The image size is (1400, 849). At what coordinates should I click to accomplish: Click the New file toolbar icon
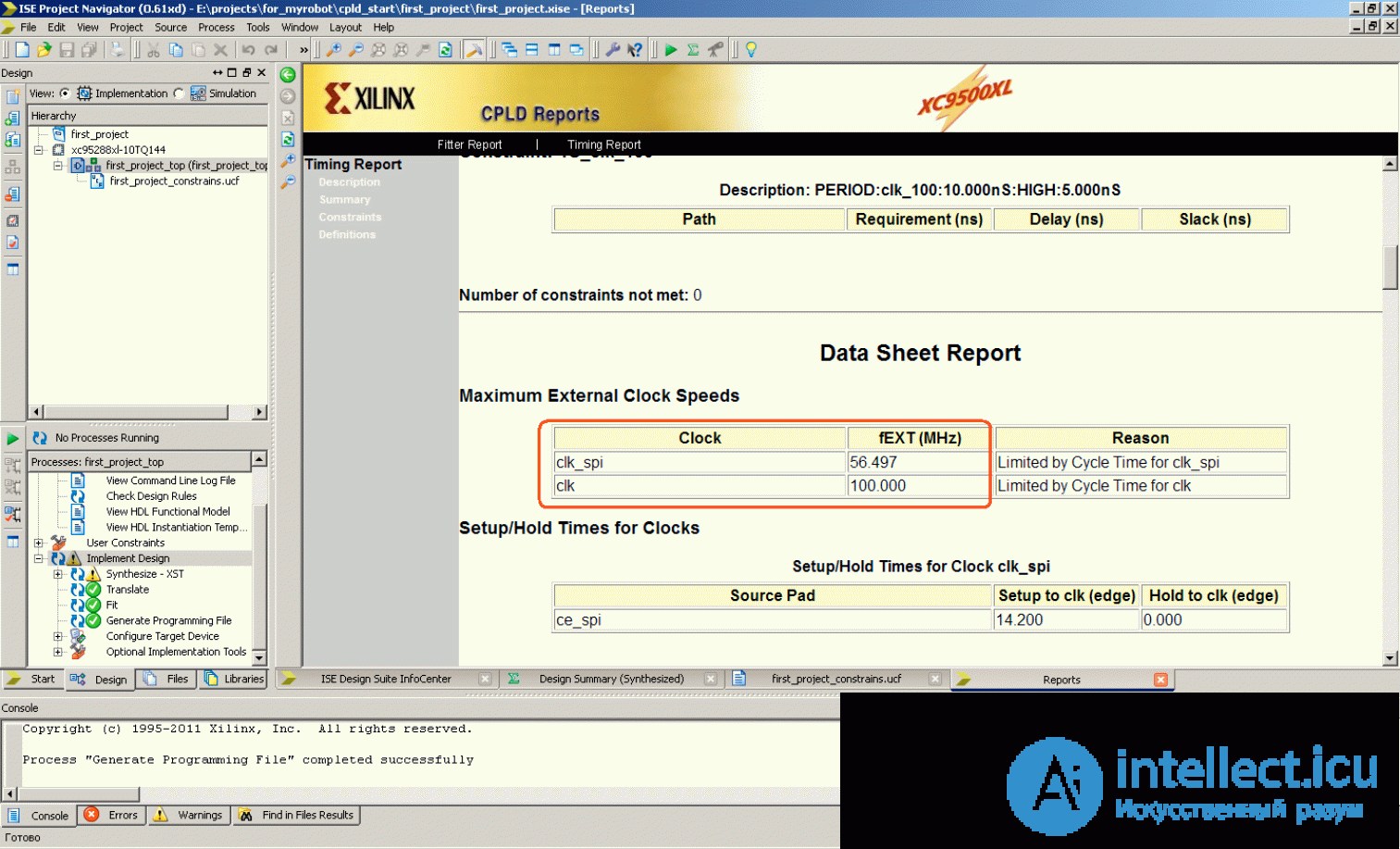coord(22,50)
